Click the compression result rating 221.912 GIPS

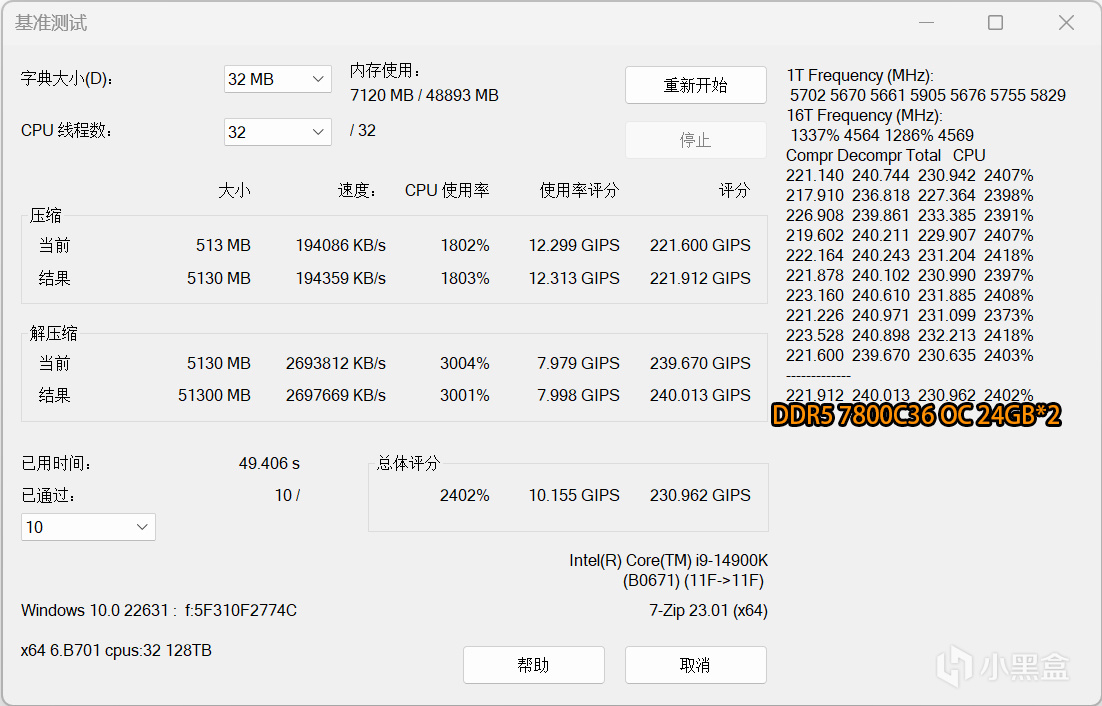pyautogui.click(x=700, y=278)
